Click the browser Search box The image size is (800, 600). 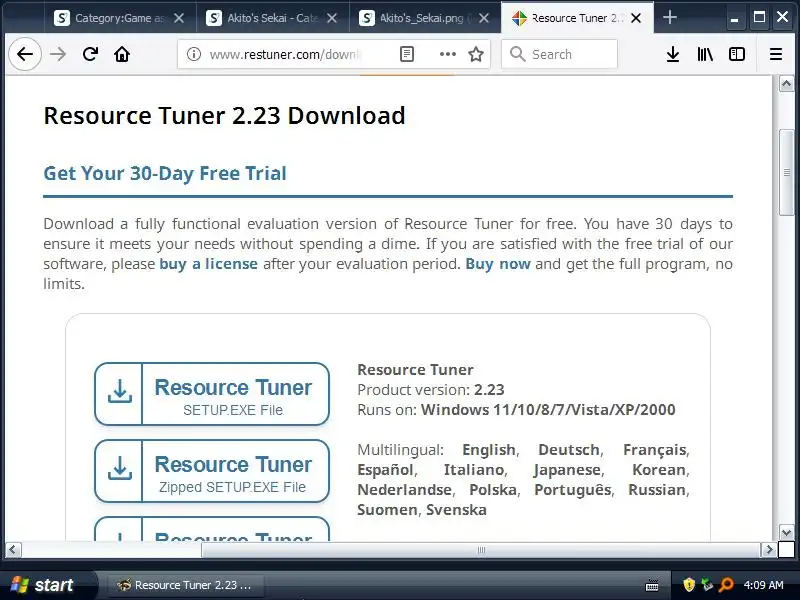point(559,54)
